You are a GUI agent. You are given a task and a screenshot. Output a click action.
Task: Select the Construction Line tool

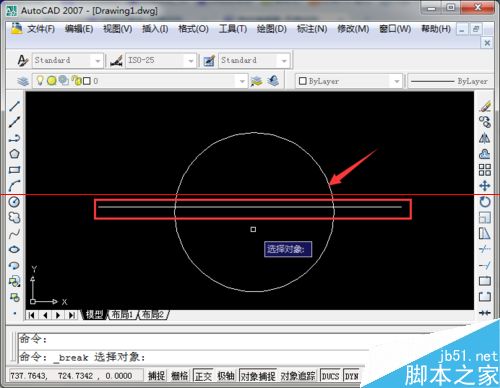tap(14, 122)
